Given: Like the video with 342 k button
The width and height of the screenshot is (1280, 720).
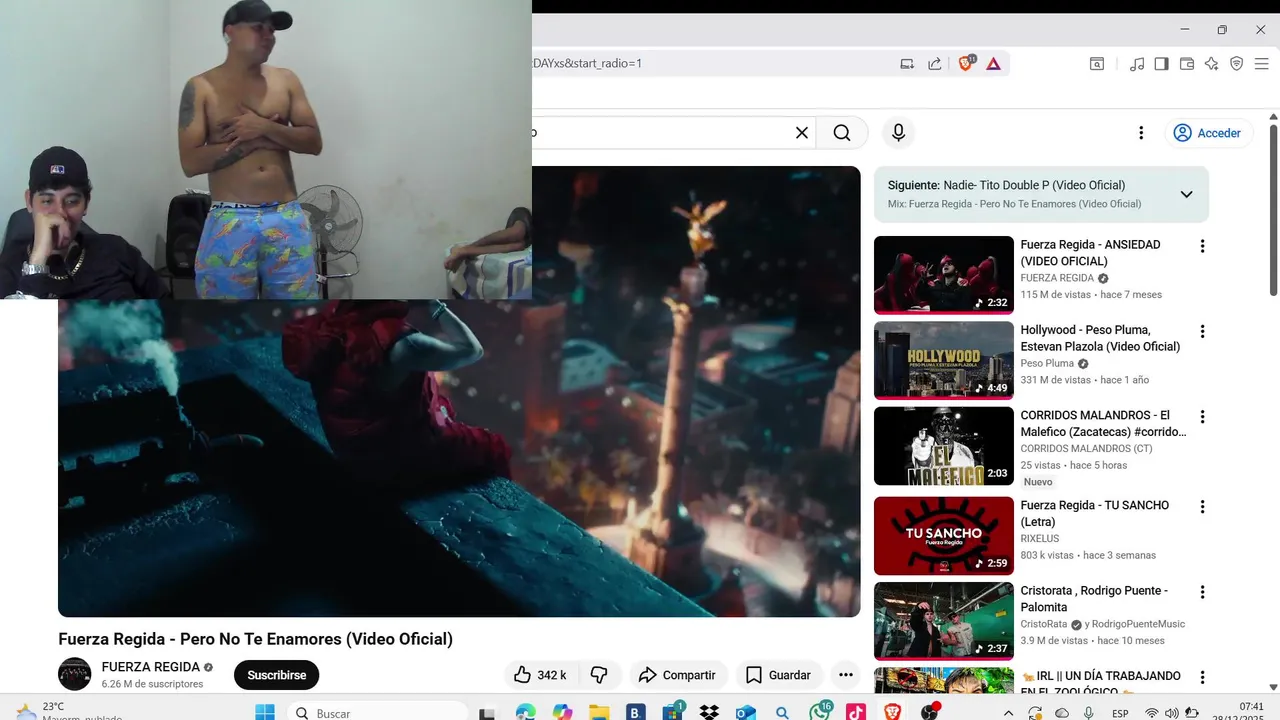Looking at the screenshot, I should click(x=541, y=675).
